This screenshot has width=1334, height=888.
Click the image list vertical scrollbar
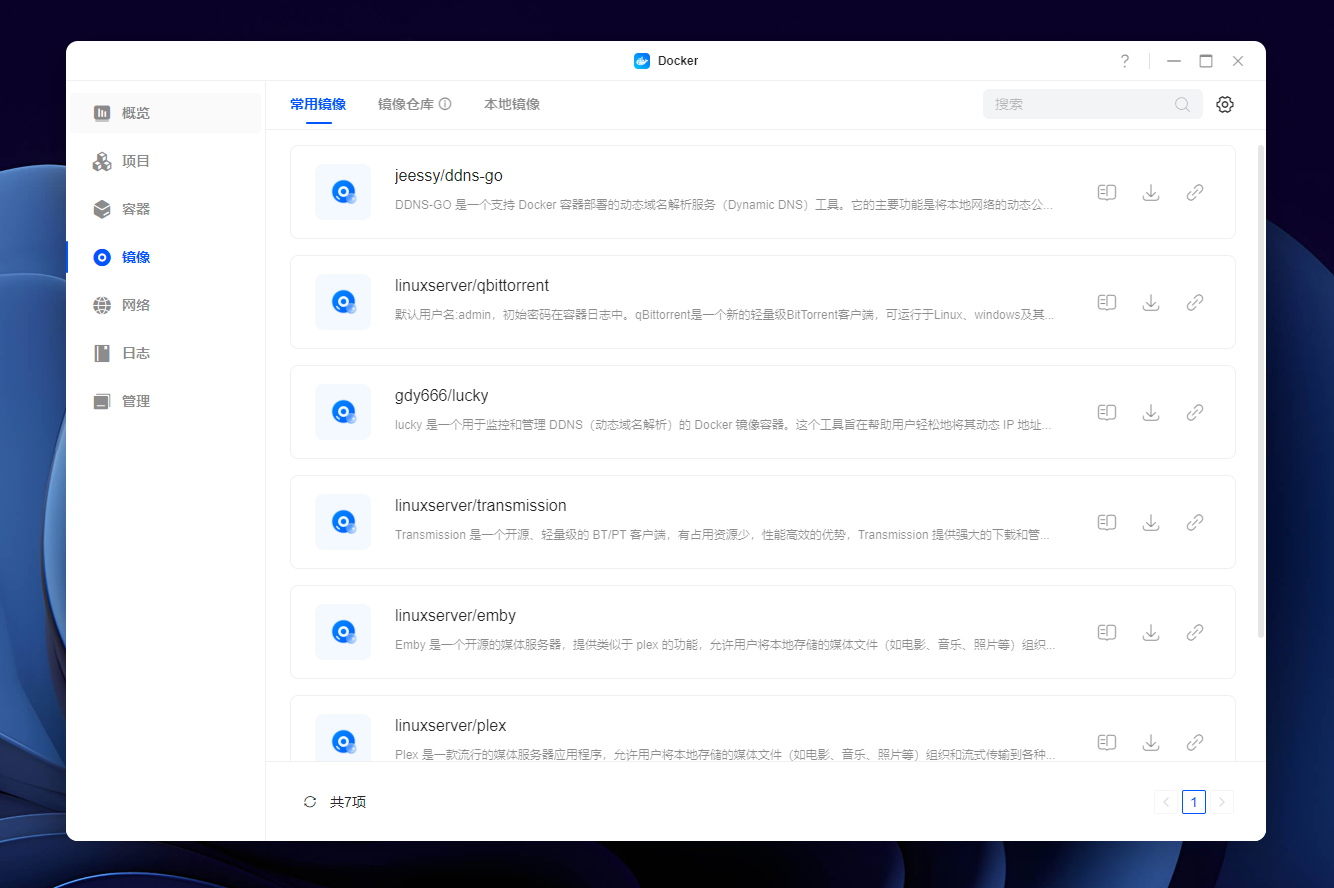[1261, 392]
